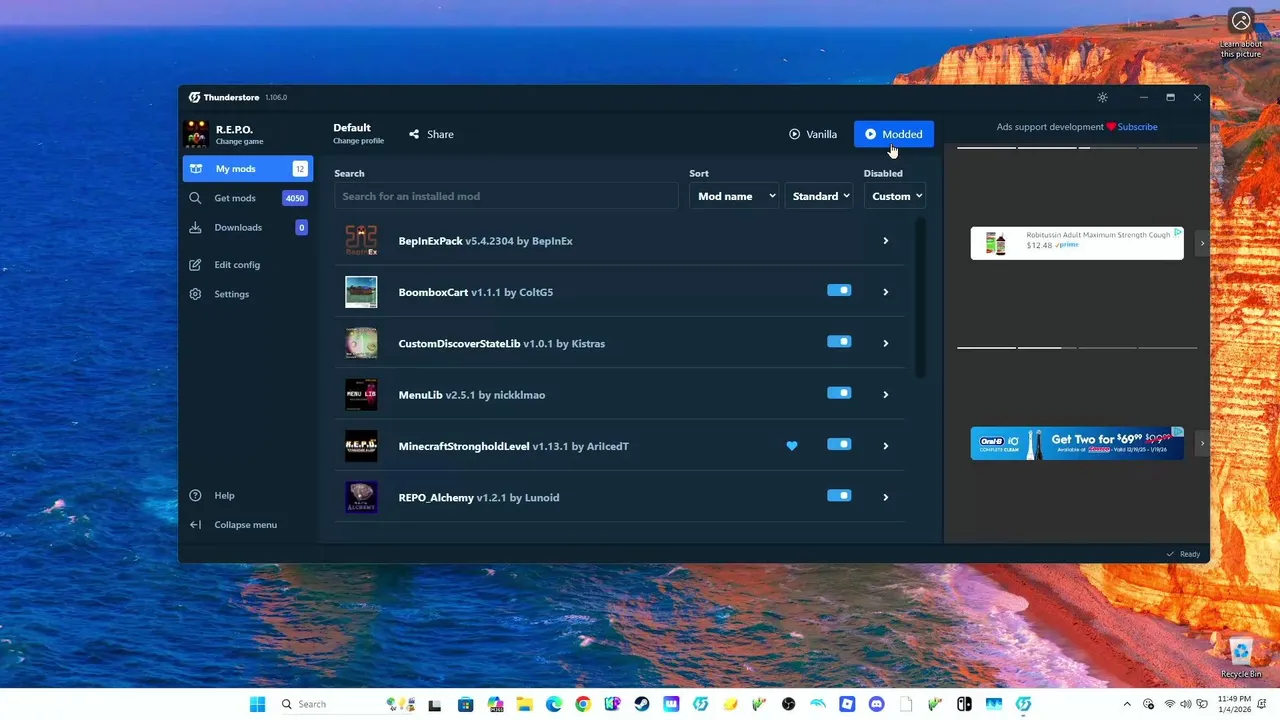The width and height of the screenshot is (1280, 720).
Task: Open OBS Studio from the taskbar
Action: (x=789, y=704)
